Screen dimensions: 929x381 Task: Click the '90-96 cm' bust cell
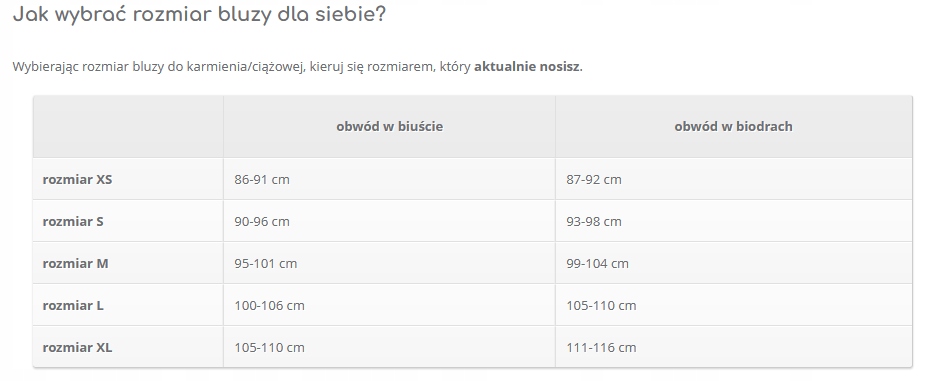click(x=389, y=221)
